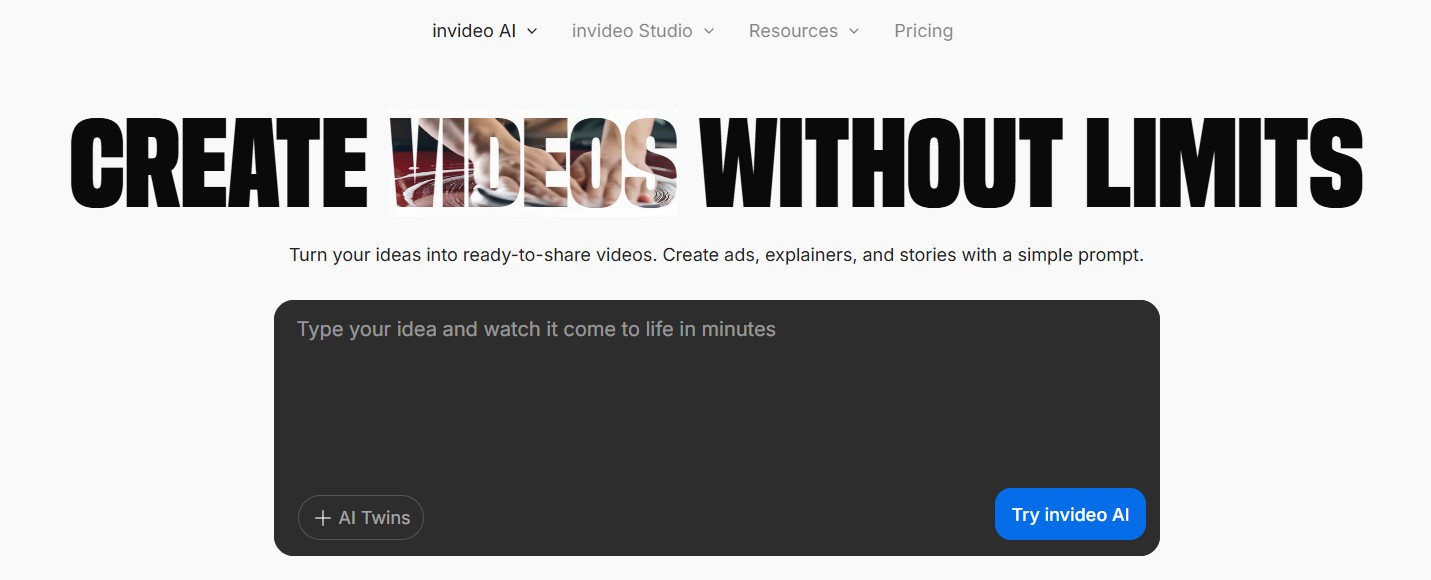This screenshot has width=1431, height=580.
Task: Open the invideo Studio menu label
Action: [632, 31]
